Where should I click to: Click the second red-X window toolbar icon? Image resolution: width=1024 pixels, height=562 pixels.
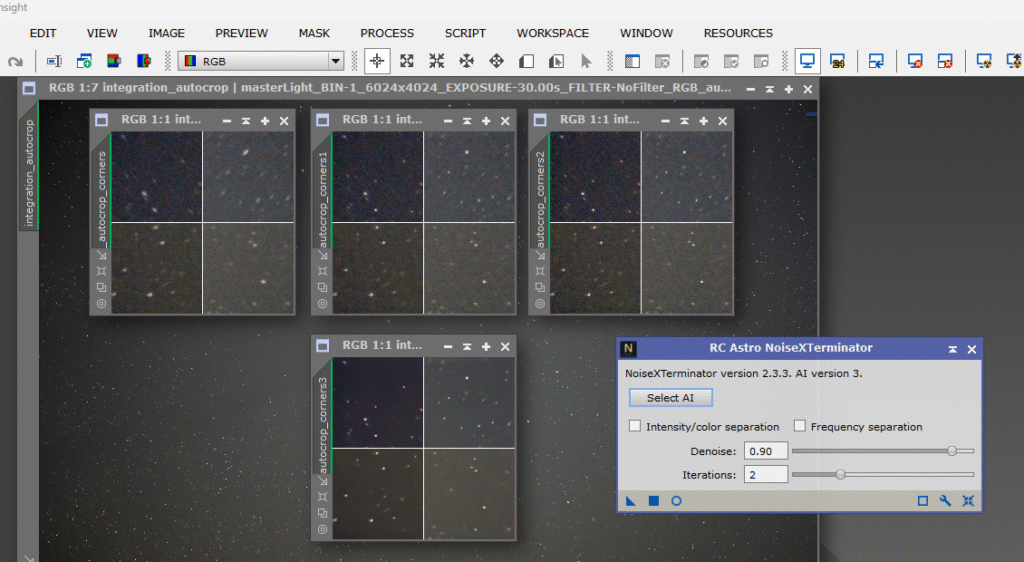945,61
